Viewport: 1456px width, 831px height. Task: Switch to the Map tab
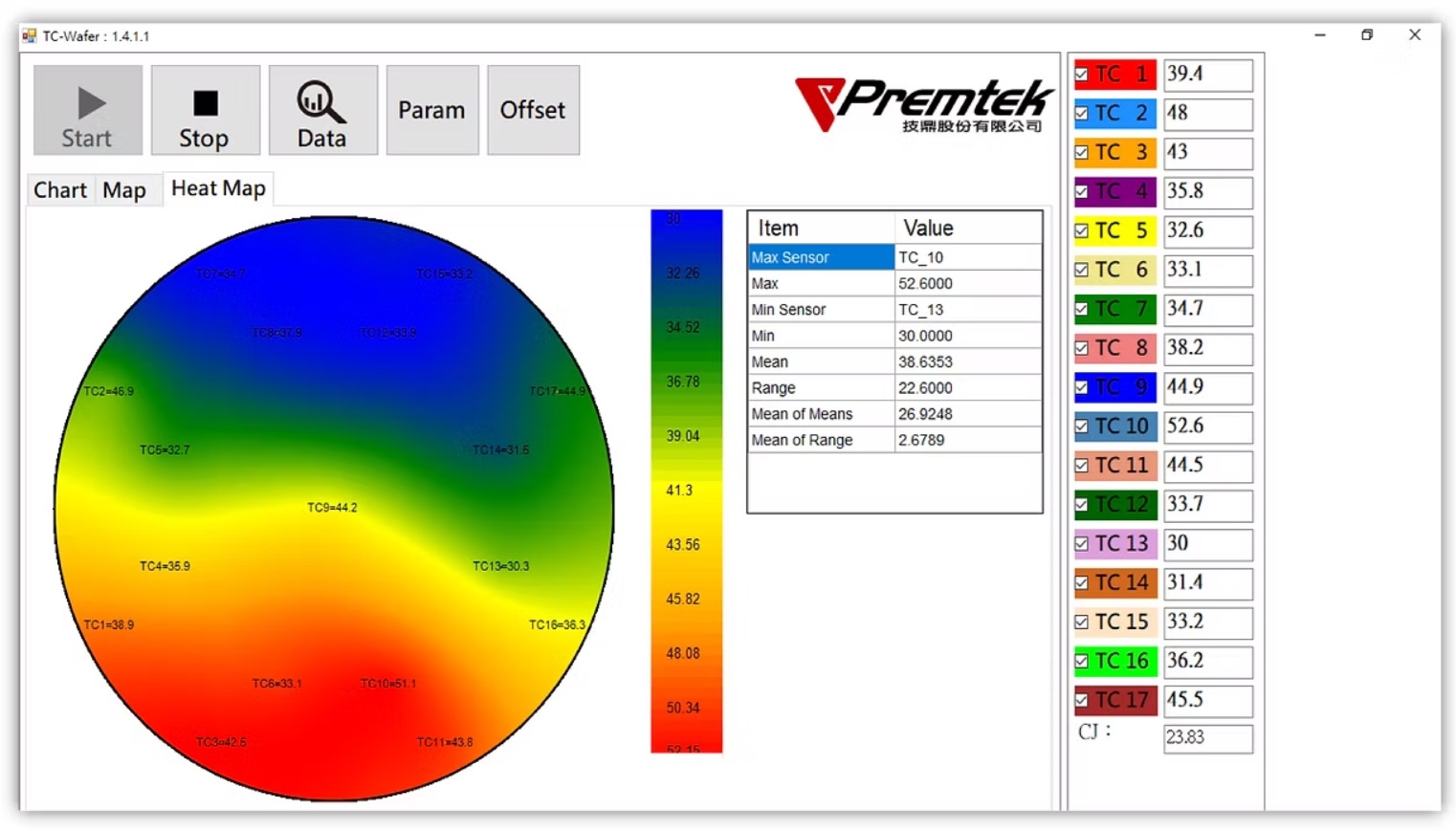point(124,190)
